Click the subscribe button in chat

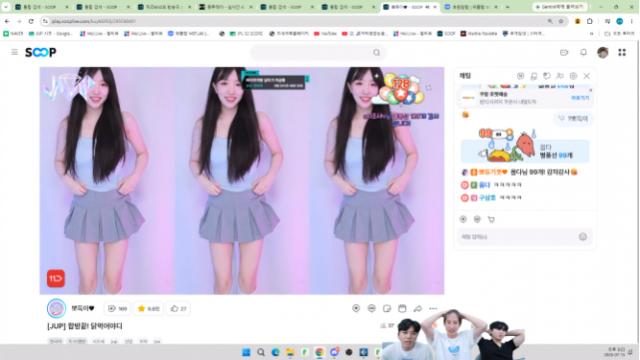tap(573, 118)
